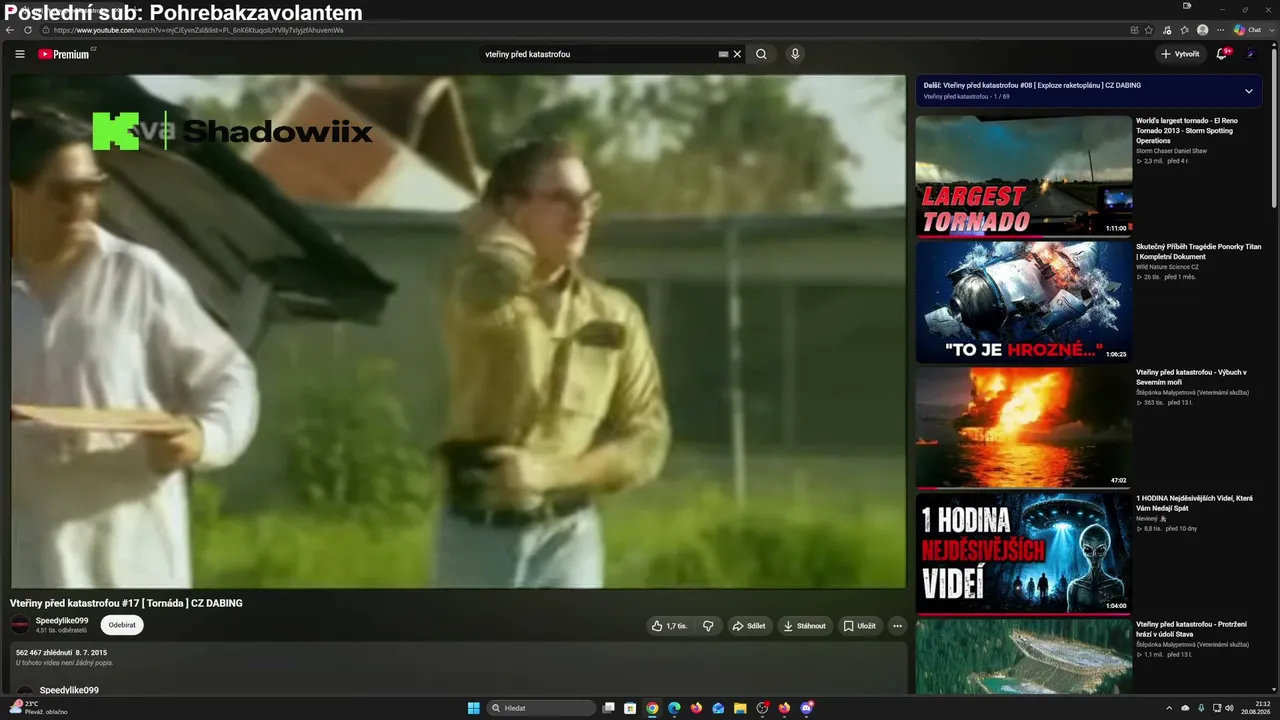This screenshot has height=720, width=1280.
Task: Bookmark this page with the star icon
Action: [1149, 30]
